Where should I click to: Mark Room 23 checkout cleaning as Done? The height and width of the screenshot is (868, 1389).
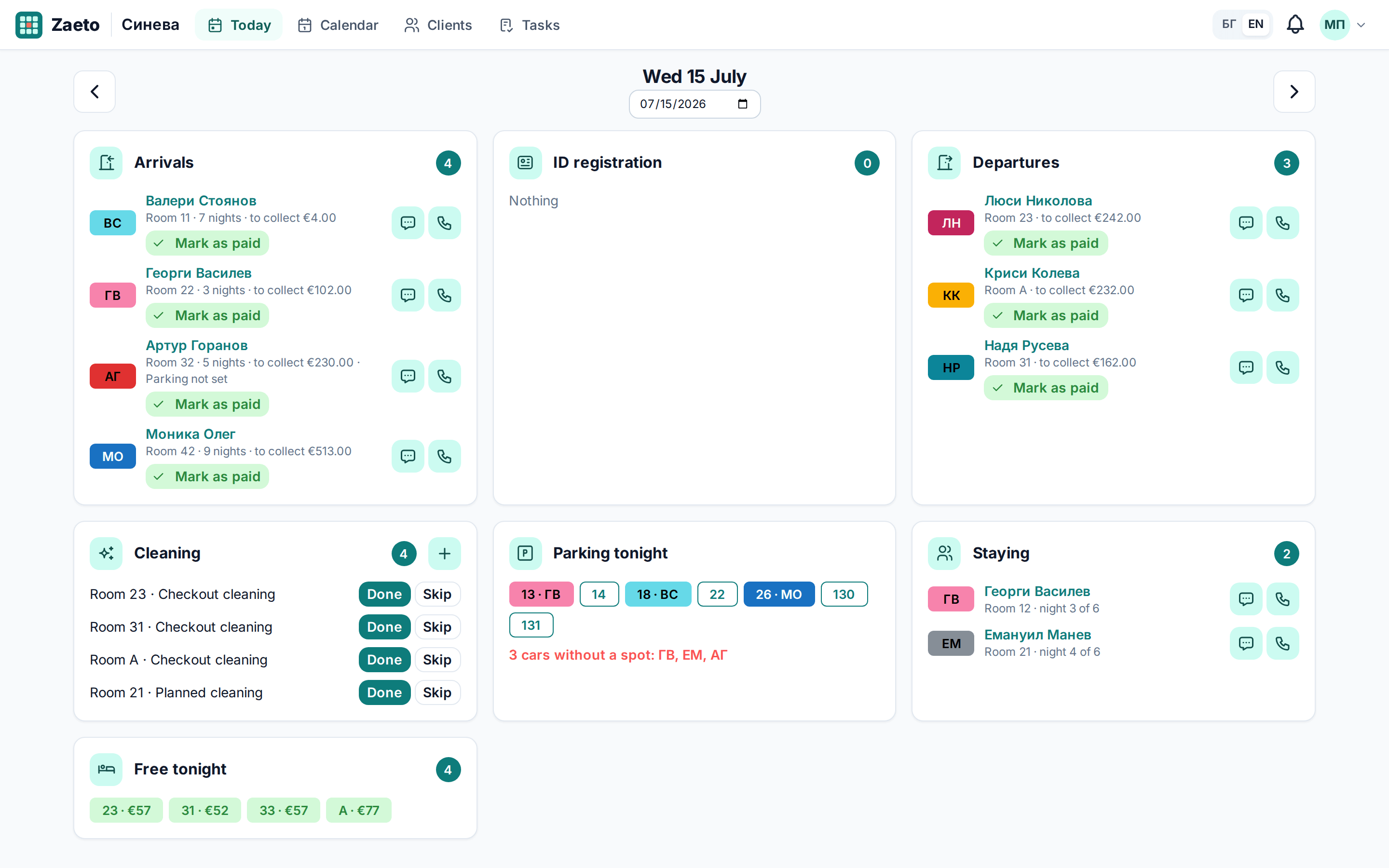click(384, 594)
